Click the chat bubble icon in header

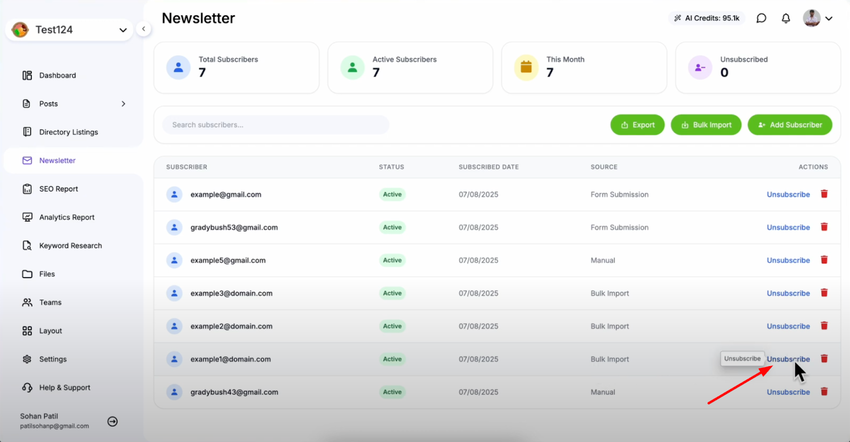761,18
